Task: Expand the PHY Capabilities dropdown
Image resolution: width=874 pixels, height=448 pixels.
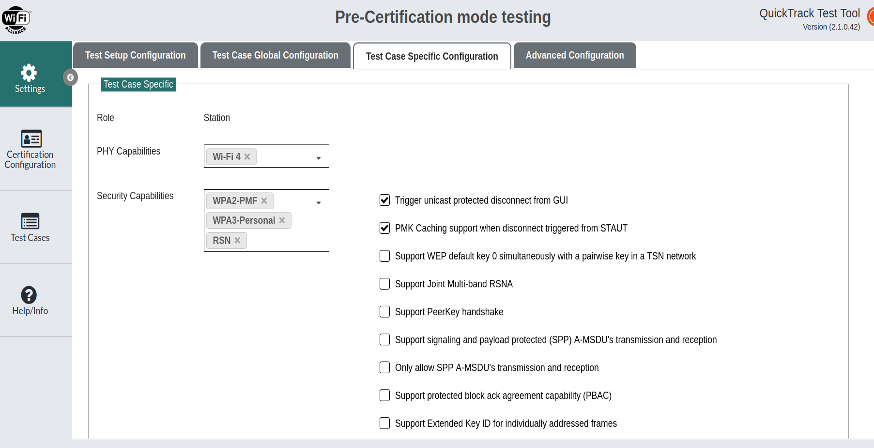Action: [318, 158]
